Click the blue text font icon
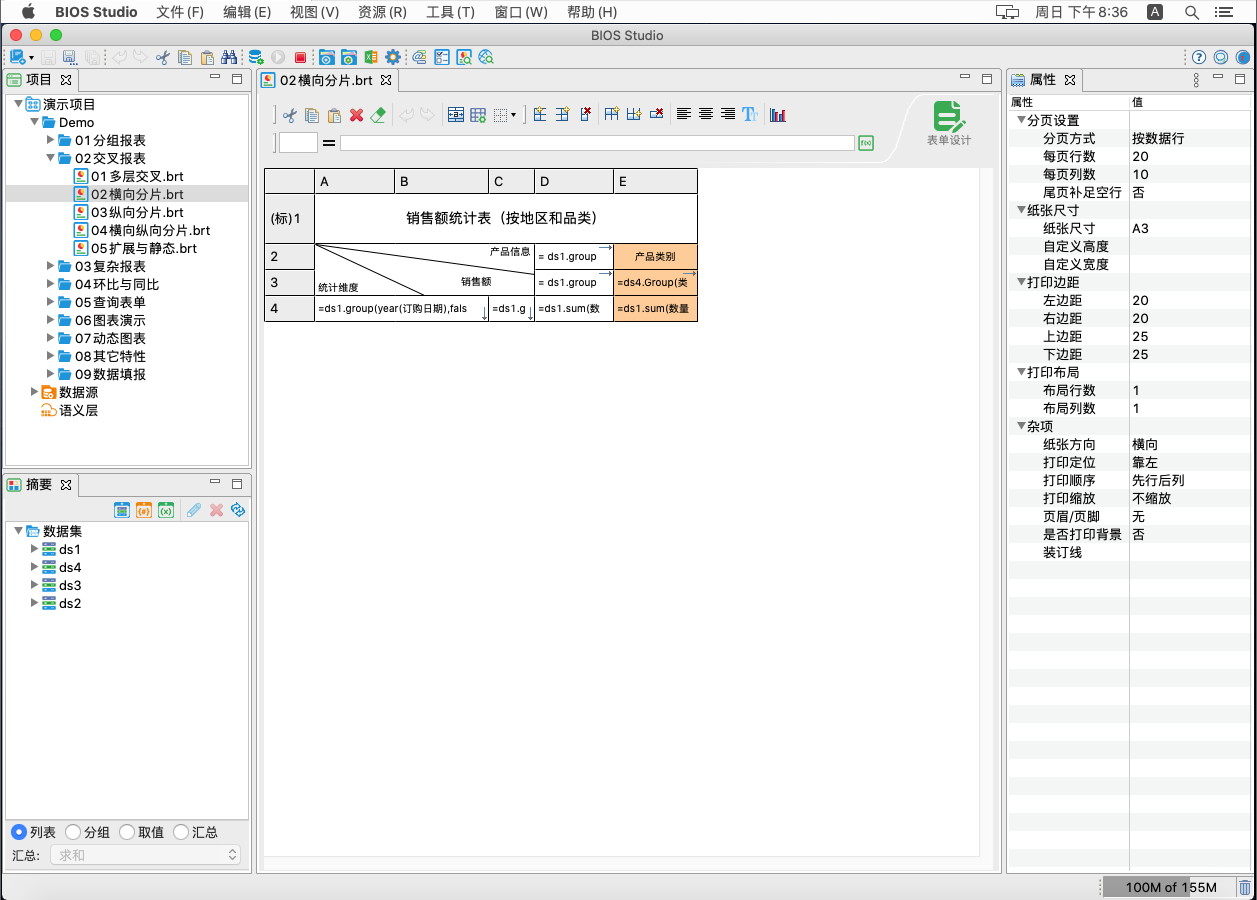The width and height of the screenshot is (1257, 900). (x=750, y=115)
